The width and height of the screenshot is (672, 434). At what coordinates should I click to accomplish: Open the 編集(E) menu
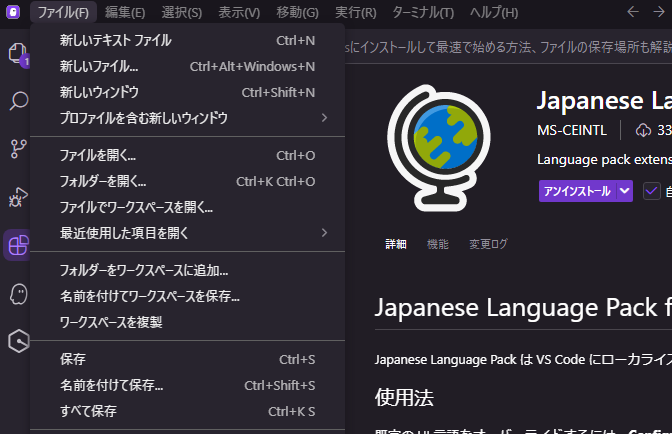point(125,12)
